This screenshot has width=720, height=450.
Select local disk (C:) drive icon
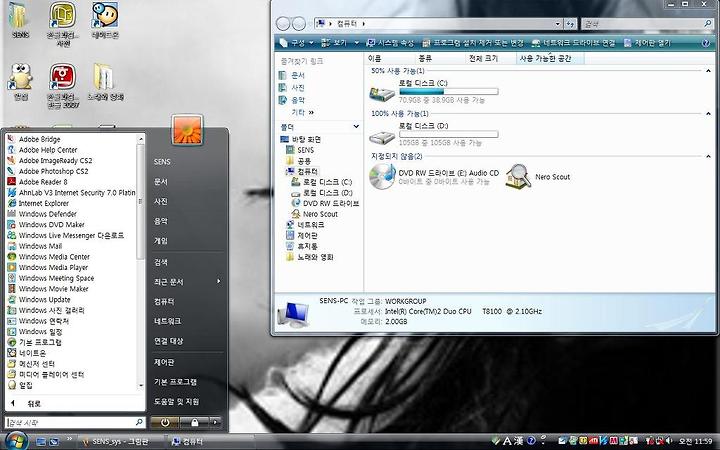[382, 93]
